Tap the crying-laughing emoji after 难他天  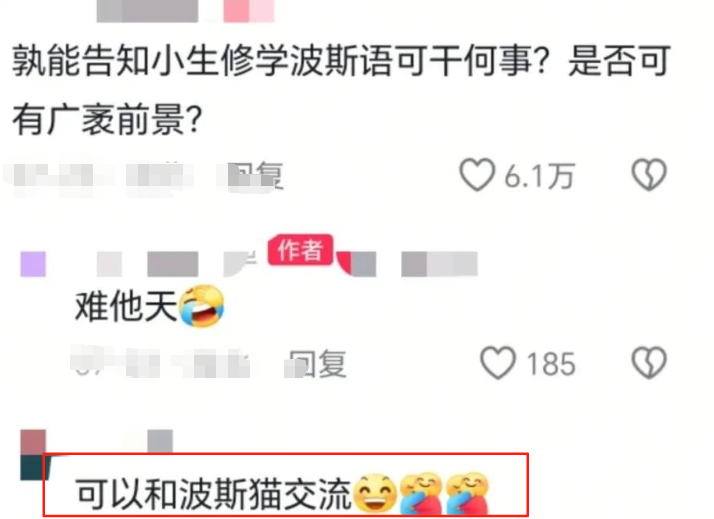click(202, 306)
